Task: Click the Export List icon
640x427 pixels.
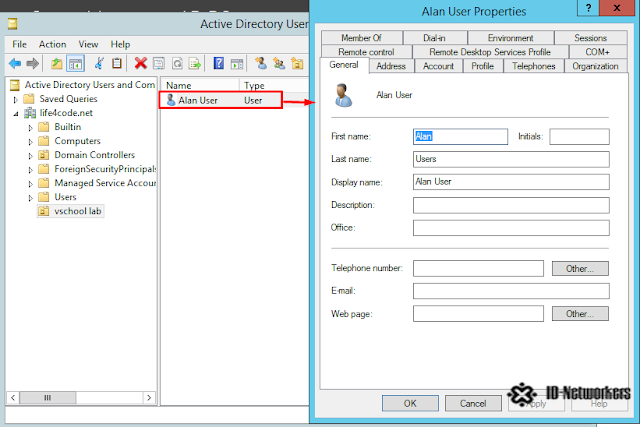Action: click(x=195, y=63)
